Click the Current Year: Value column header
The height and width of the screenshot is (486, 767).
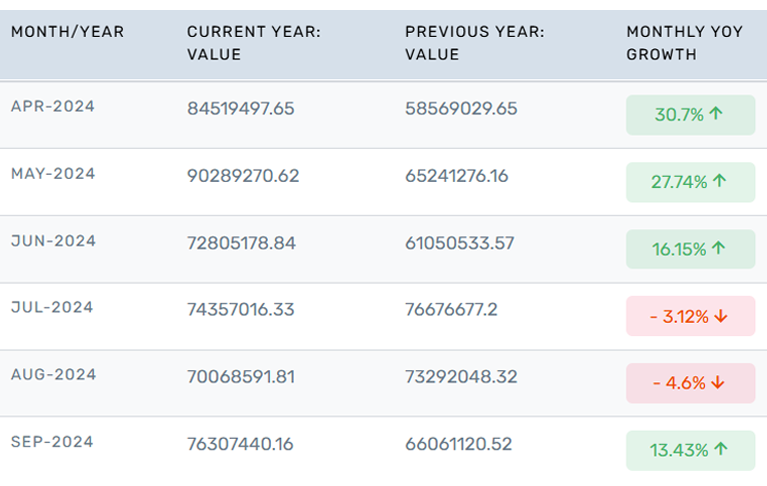253,43
